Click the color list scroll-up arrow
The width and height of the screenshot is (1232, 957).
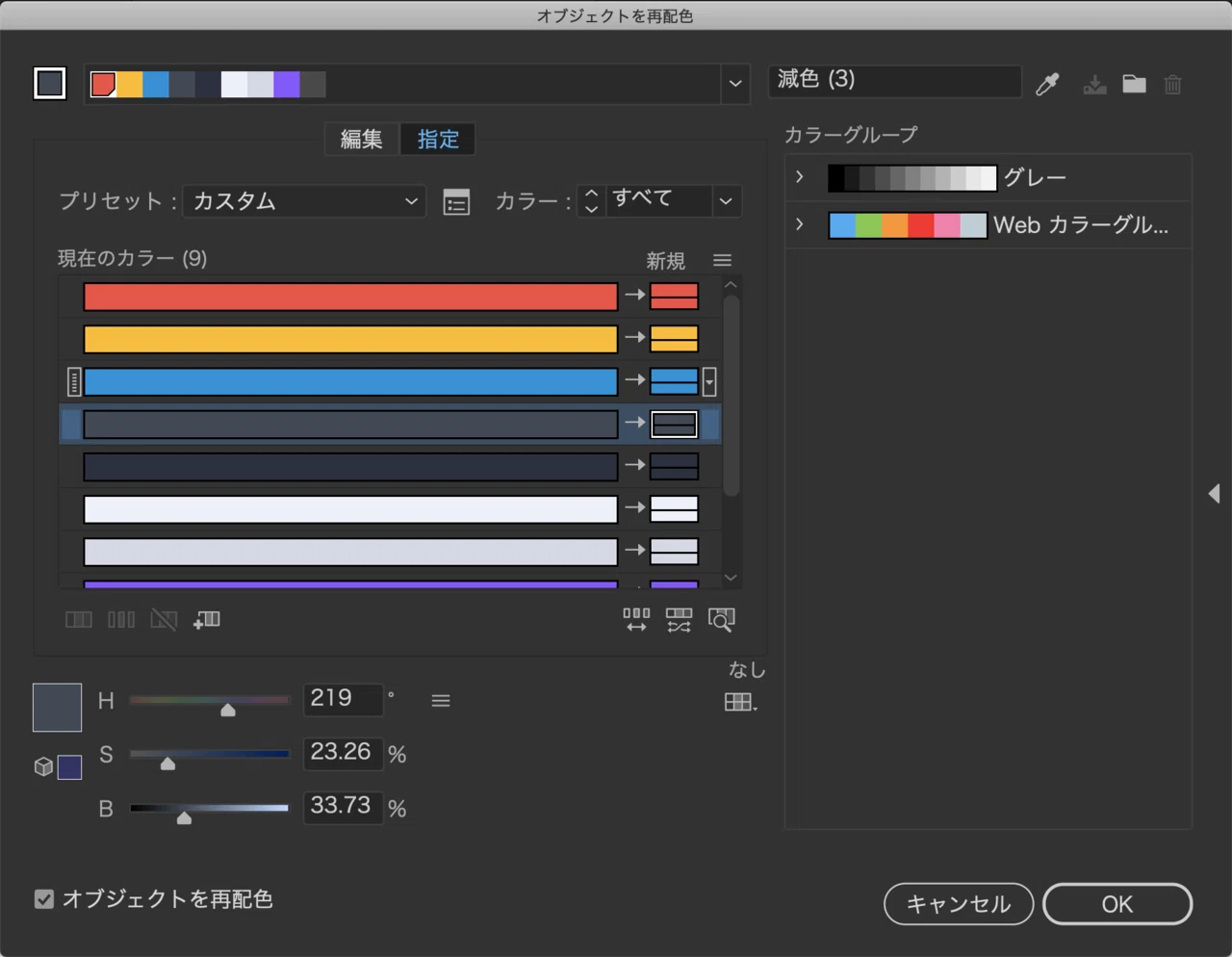pyautogui.click(x=731, y=285)
